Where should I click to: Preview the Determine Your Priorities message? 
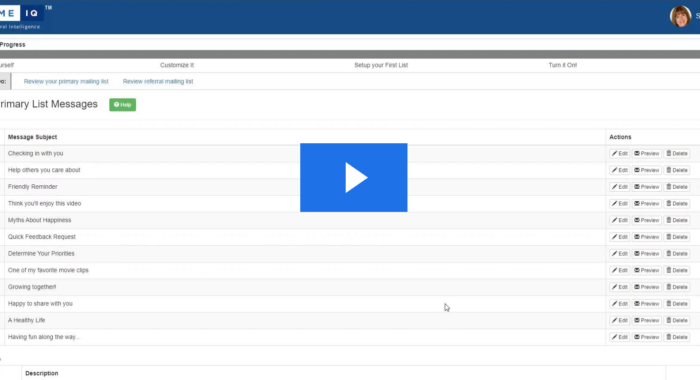click(x=646, y=254)
